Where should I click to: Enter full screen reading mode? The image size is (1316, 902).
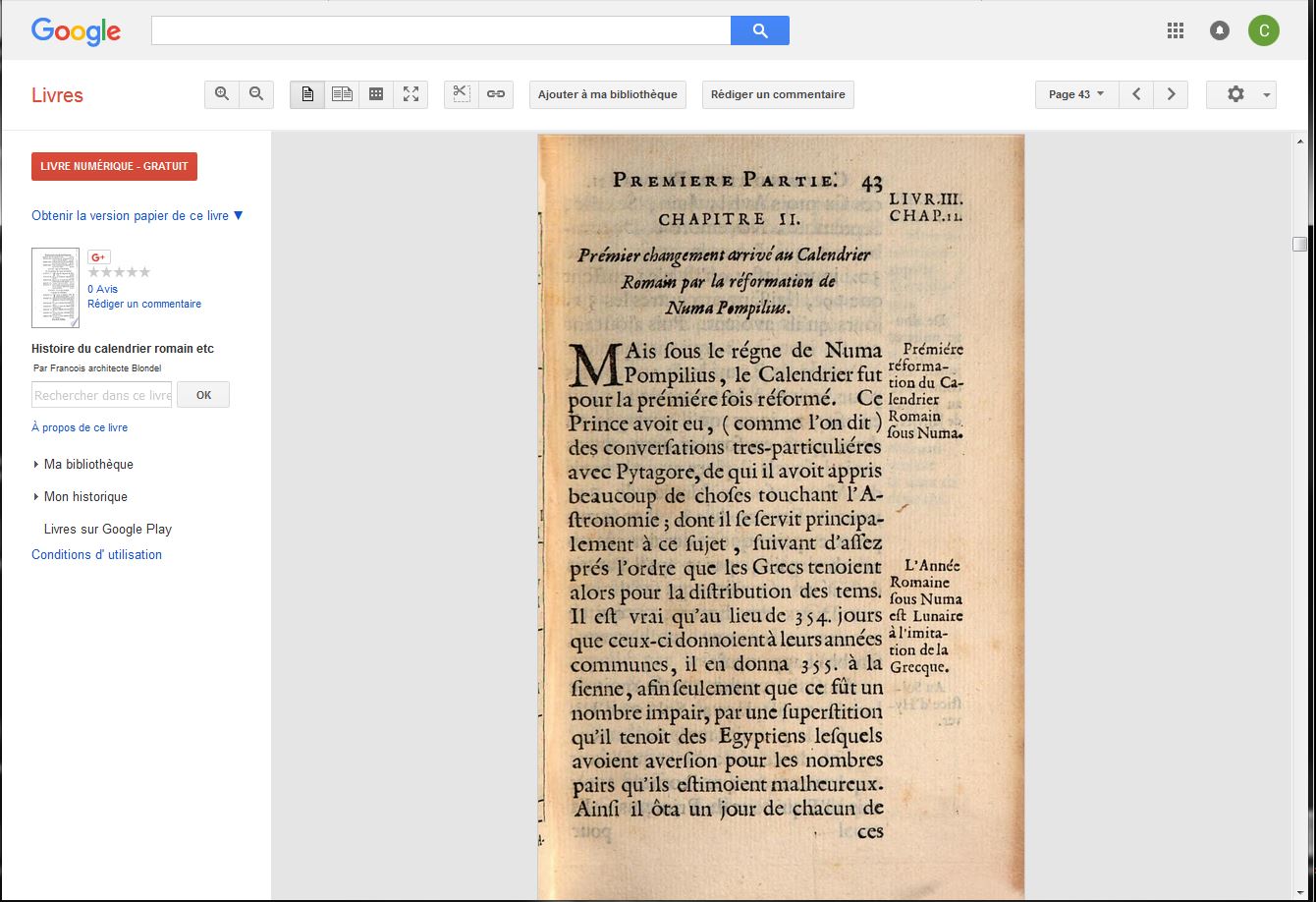coord(411,94)
